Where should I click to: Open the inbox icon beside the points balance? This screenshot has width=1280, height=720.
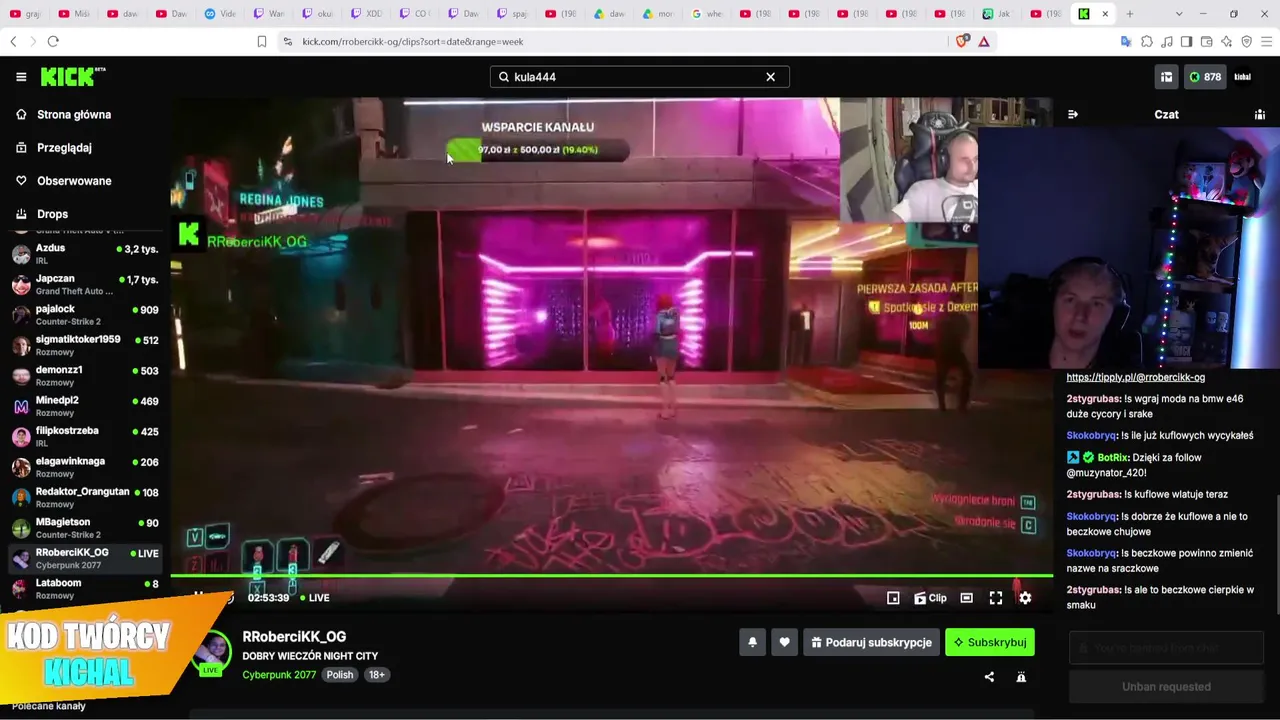pos(1166,77)
